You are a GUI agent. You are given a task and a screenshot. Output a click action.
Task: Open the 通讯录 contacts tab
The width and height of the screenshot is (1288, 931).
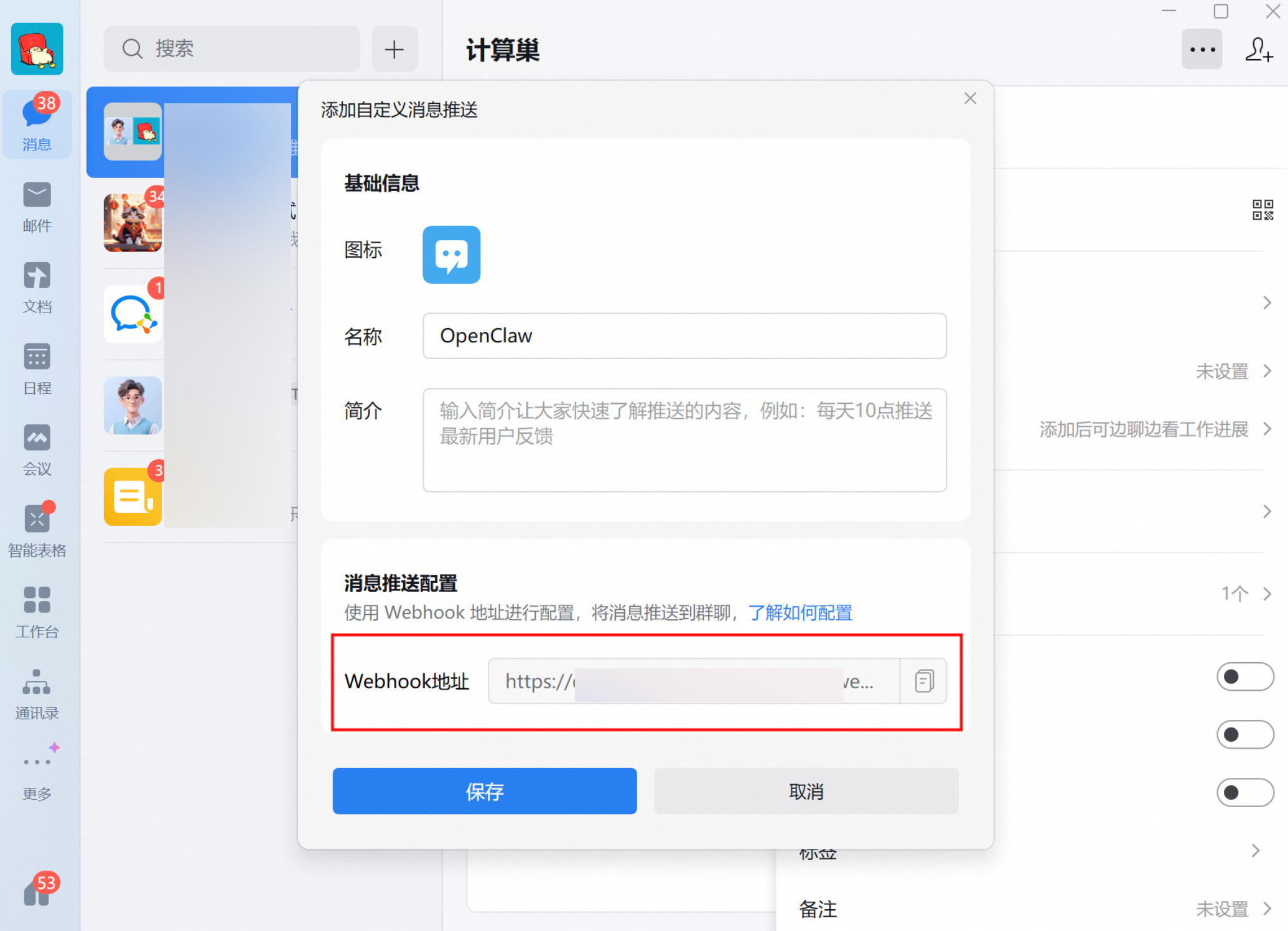[x=37, y=694]
